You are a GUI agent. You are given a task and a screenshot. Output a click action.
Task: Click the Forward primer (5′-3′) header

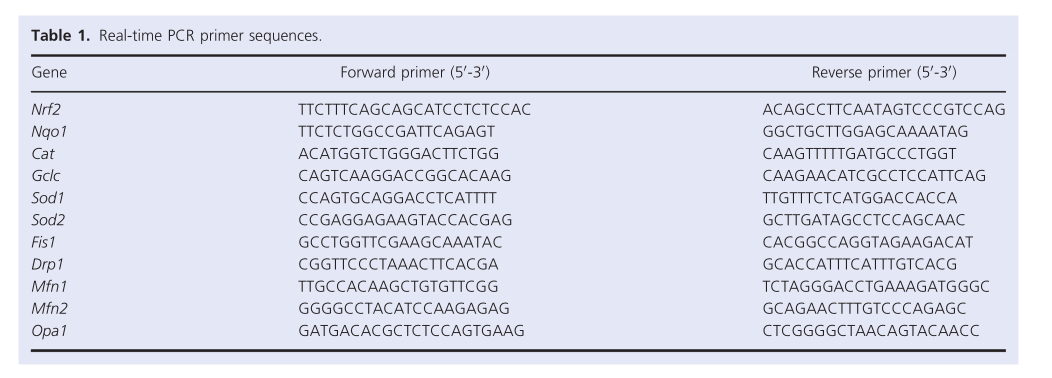[x=415, y=73]
